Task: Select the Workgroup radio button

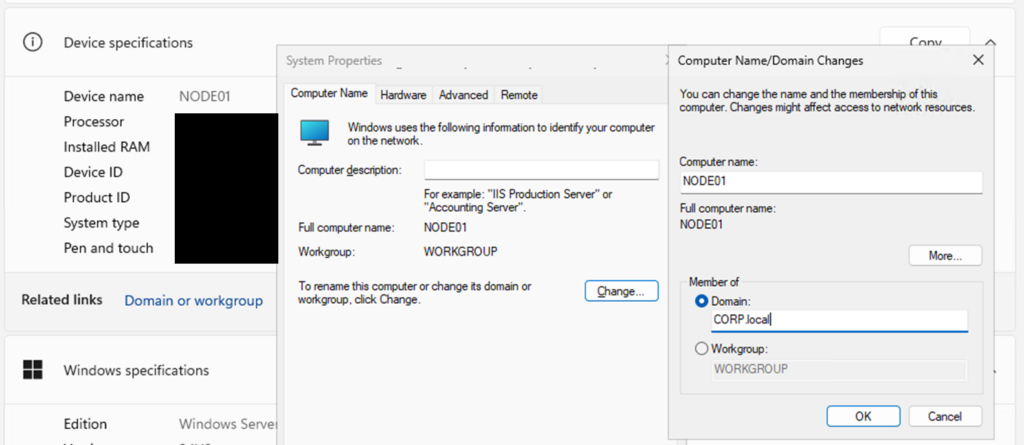Action: pyautogui.click(x=701, y=349)
